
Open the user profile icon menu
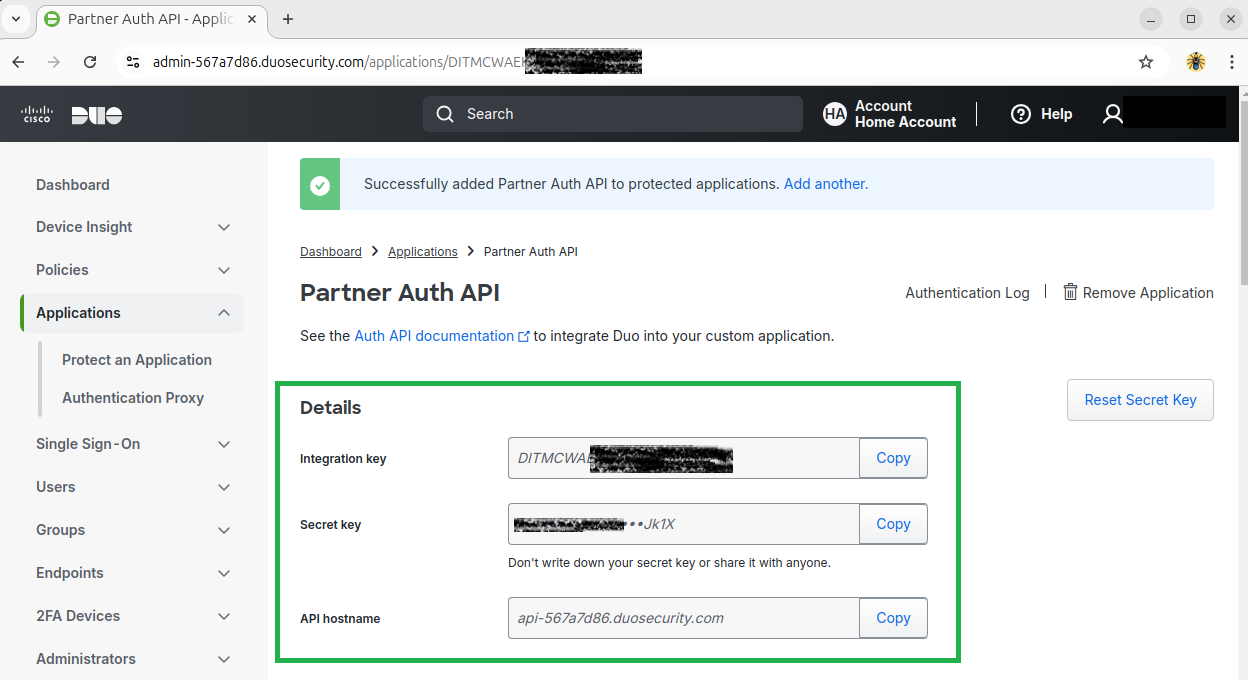(1112, 114)
